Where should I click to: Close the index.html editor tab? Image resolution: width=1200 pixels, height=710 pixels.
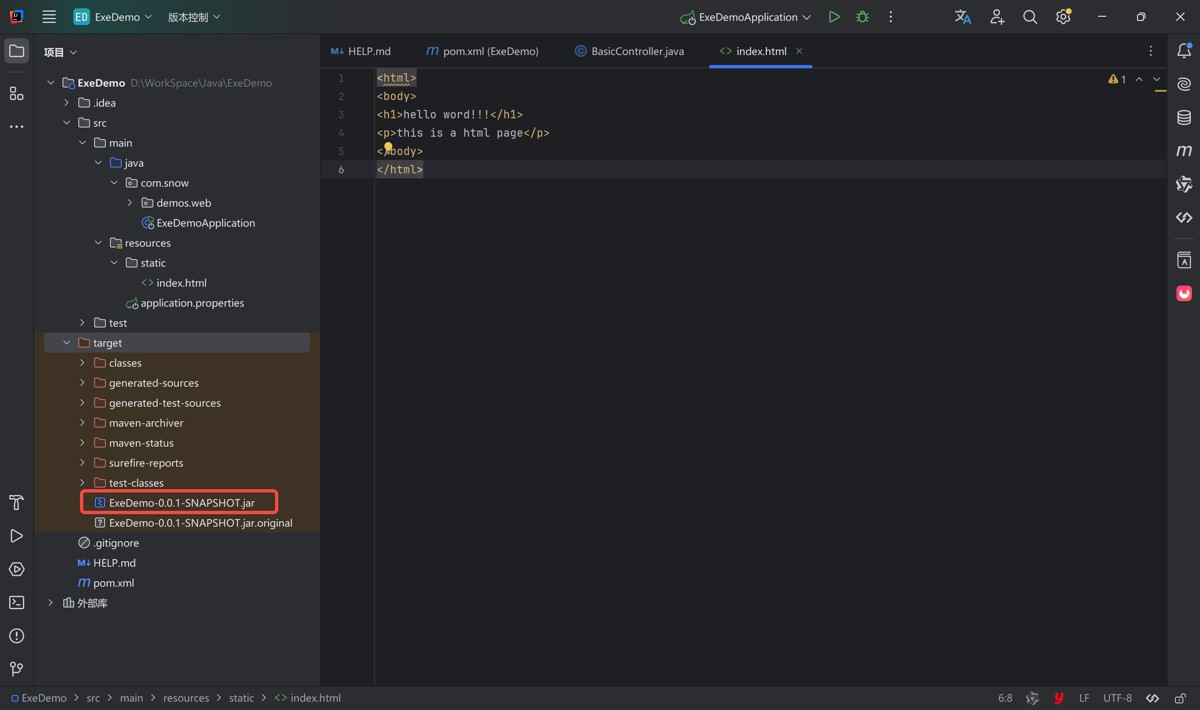pos(799,51)
